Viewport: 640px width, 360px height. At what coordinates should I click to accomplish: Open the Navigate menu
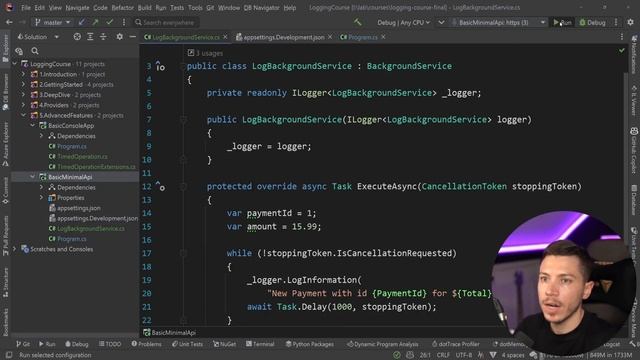[x=77, y=8]
